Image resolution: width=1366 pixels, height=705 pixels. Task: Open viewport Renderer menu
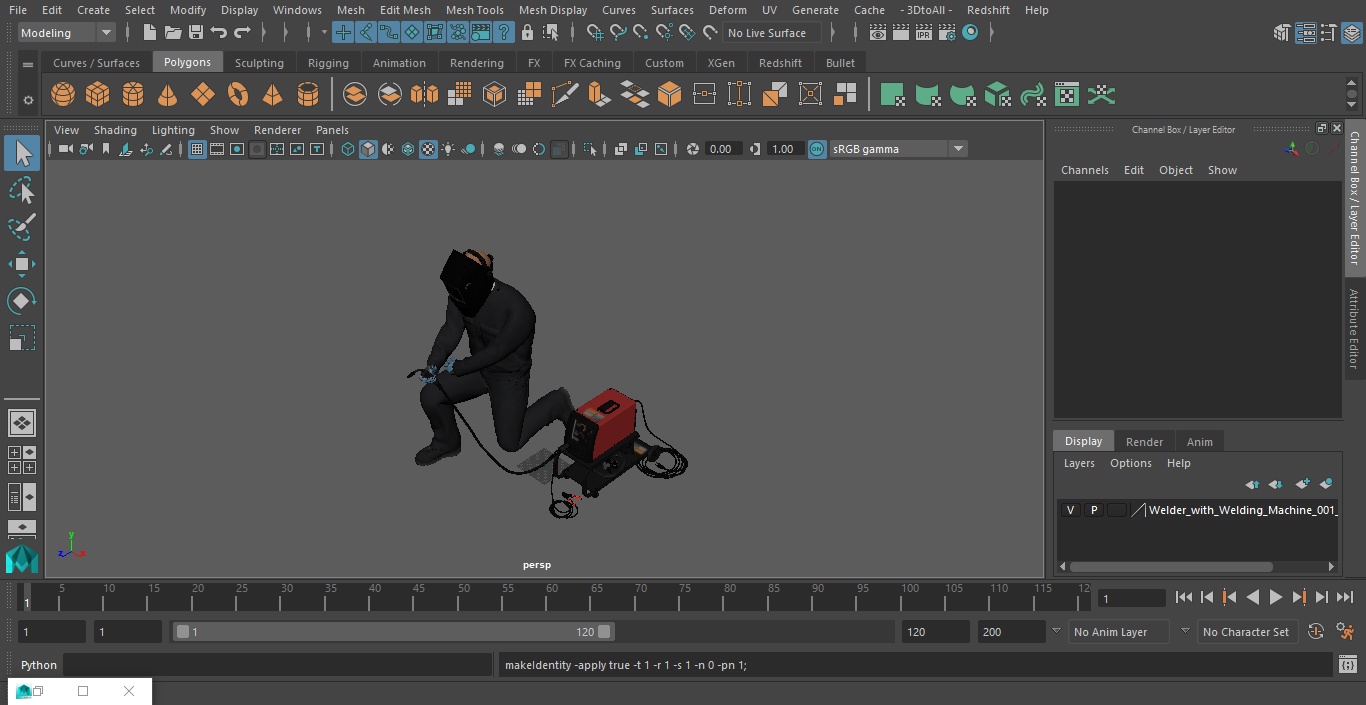coord(277,130)
